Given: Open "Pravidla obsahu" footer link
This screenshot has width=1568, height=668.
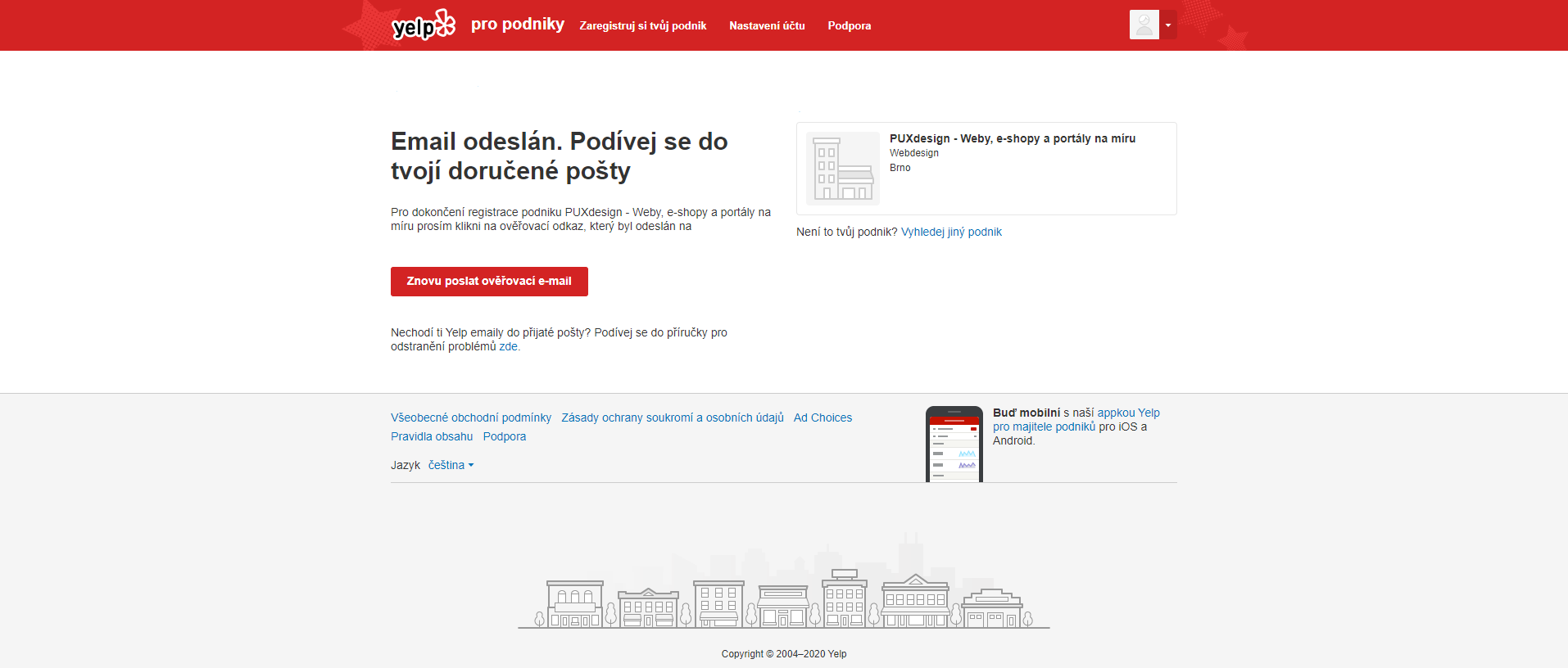Looking at the screenshot, I should pyautogui.click(x=432, y=437).
